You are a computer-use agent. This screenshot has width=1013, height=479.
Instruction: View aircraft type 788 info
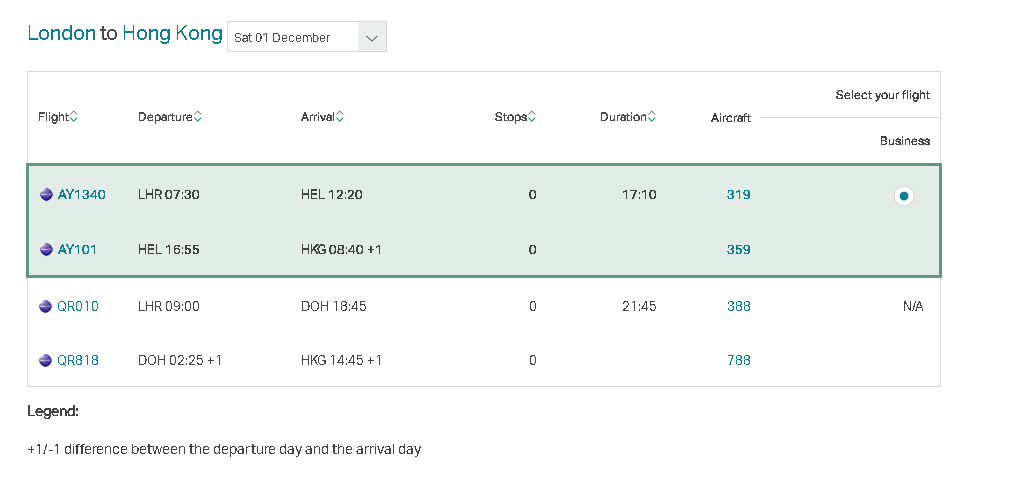tap(738, 361)
